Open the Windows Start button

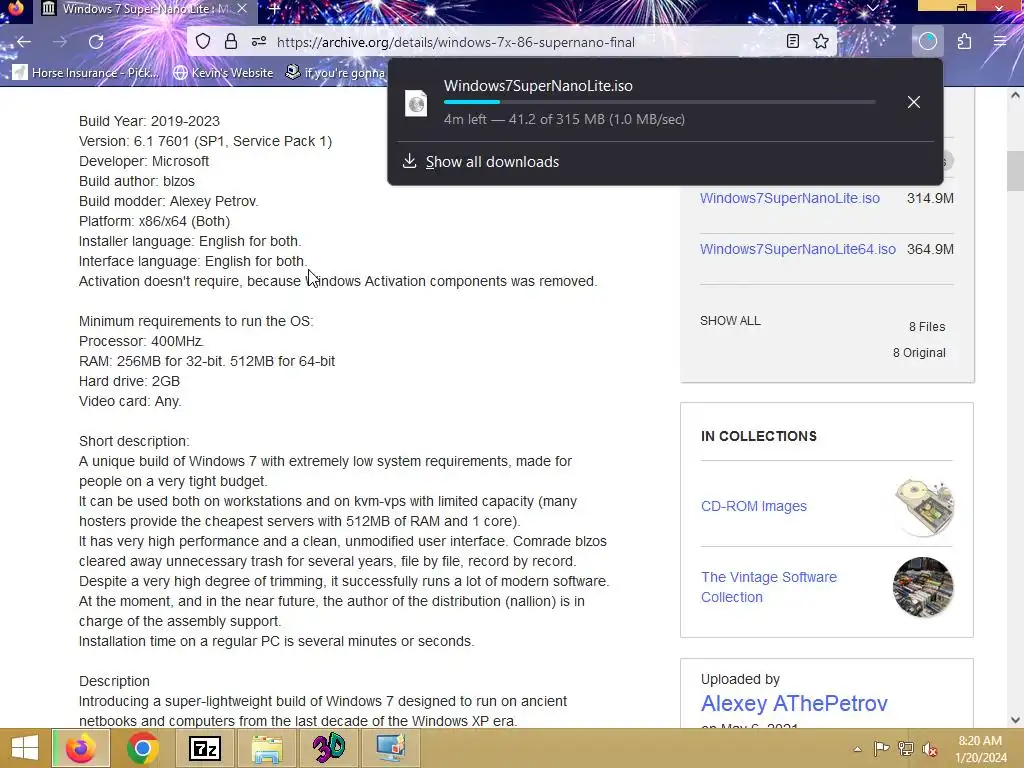click(25, 748)
